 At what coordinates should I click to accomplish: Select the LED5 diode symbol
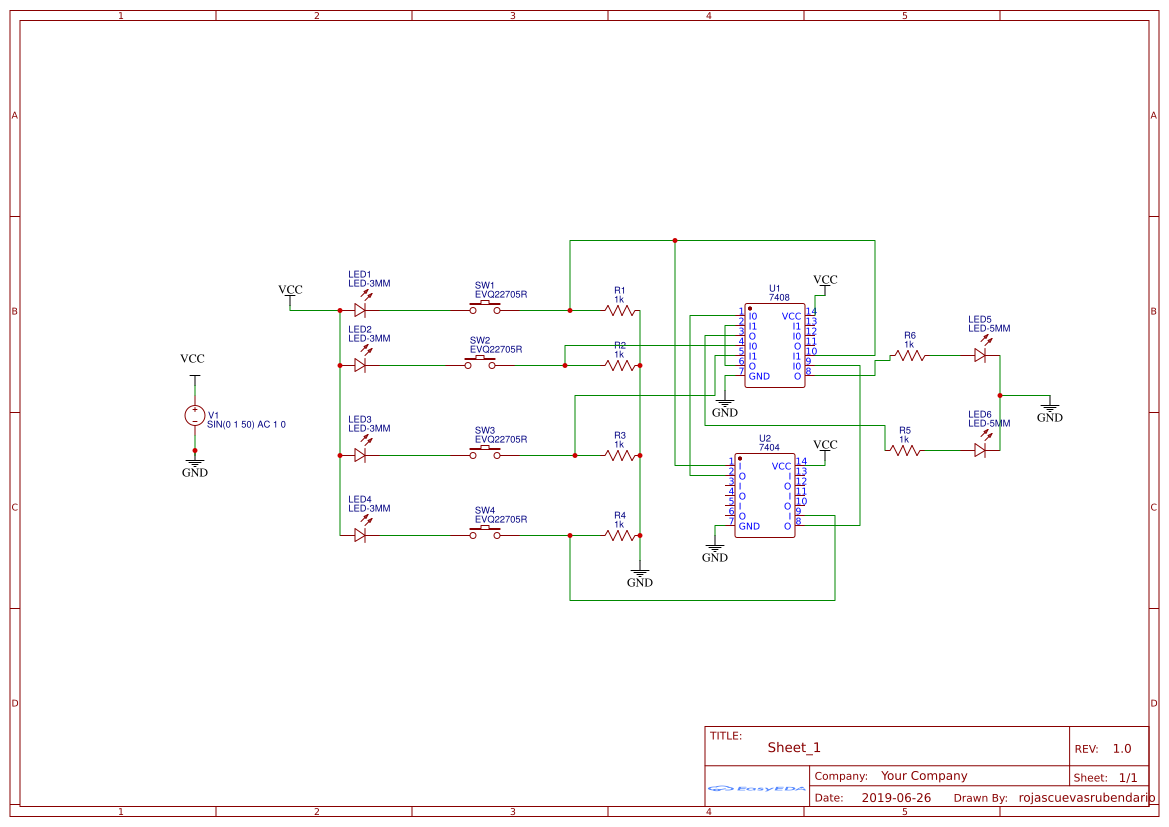point(980,356)
